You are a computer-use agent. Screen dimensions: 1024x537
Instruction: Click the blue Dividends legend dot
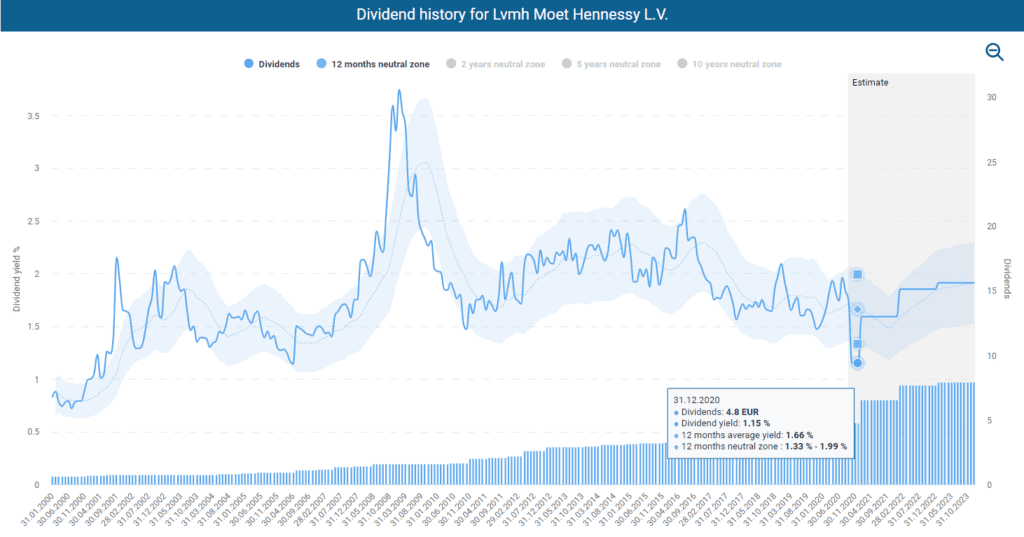pos(249,63)
